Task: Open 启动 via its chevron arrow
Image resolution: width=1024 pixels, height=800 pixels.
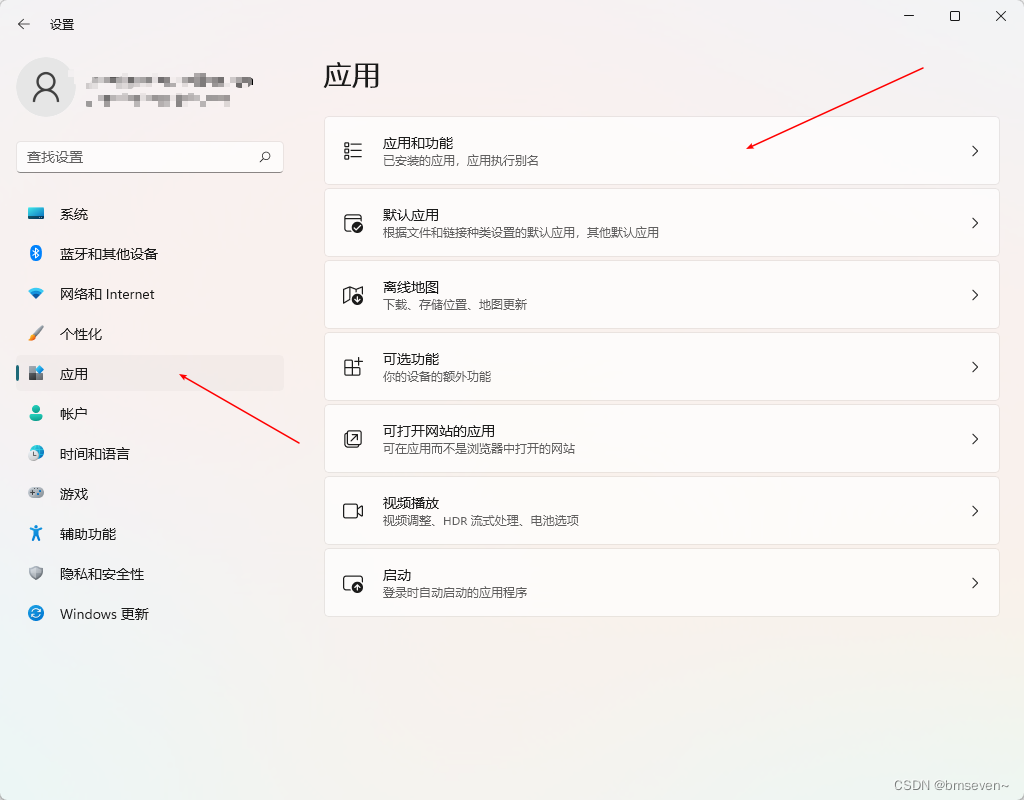Action: 975,582
